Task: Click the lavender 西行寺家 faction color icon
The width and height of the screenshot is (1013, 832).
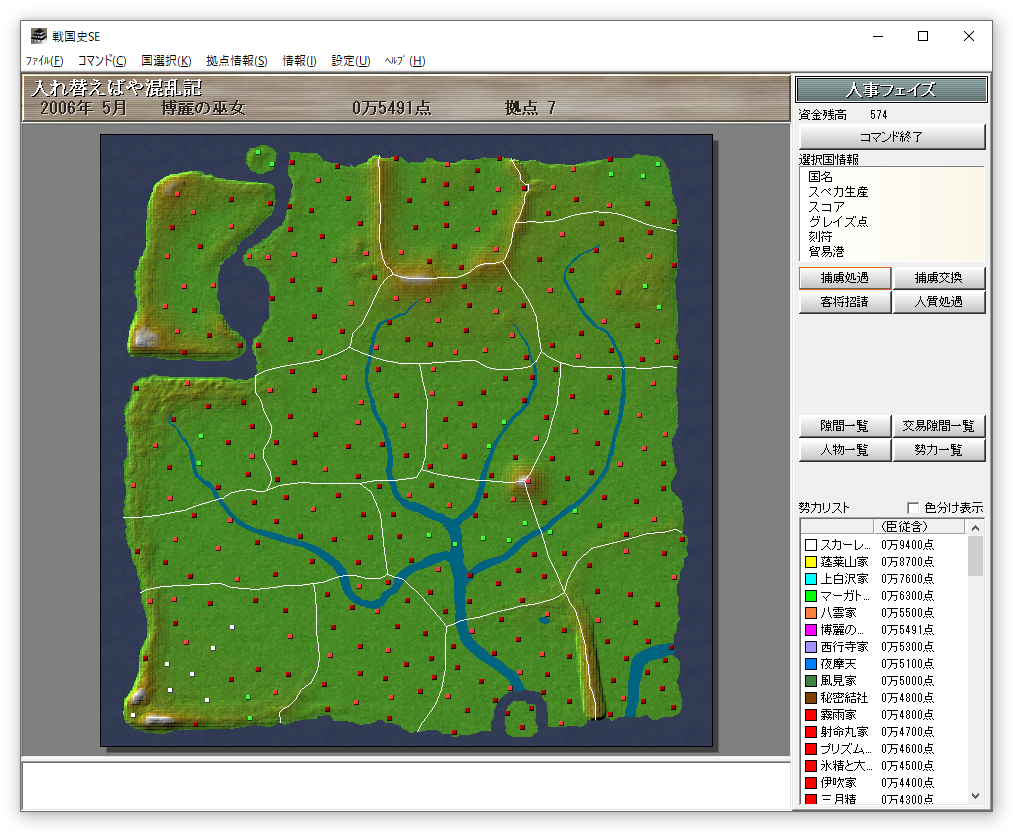Action: (x=811, y=647)
